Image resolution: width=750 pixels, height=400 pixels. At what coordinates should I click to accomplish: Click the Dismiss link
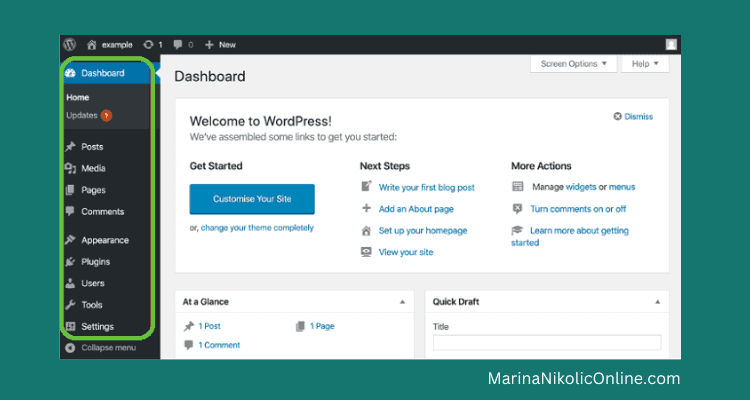tap(639, 117)
